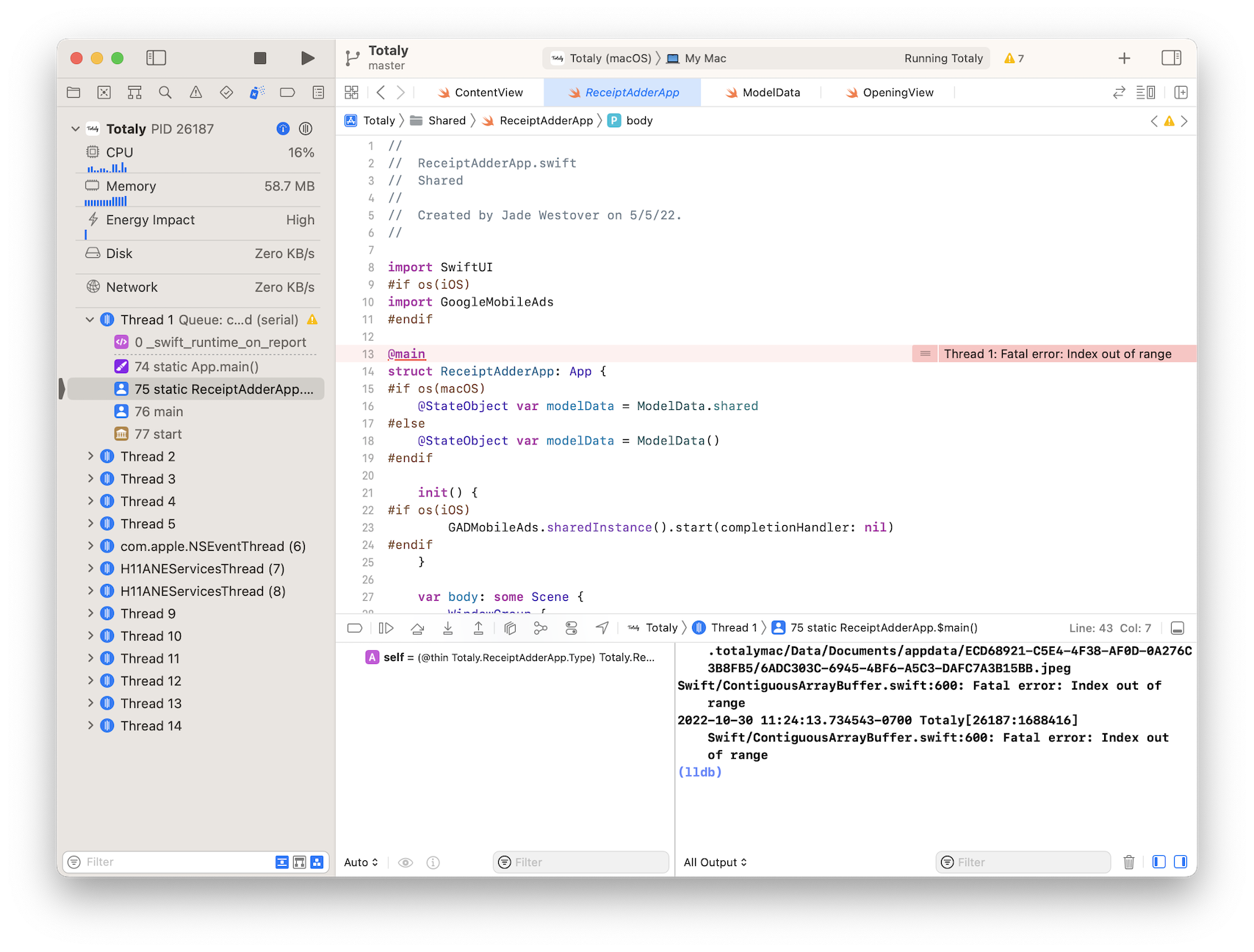The image size is (1254, 952).
Task: Click the console Filter field
Action: 1023,862
